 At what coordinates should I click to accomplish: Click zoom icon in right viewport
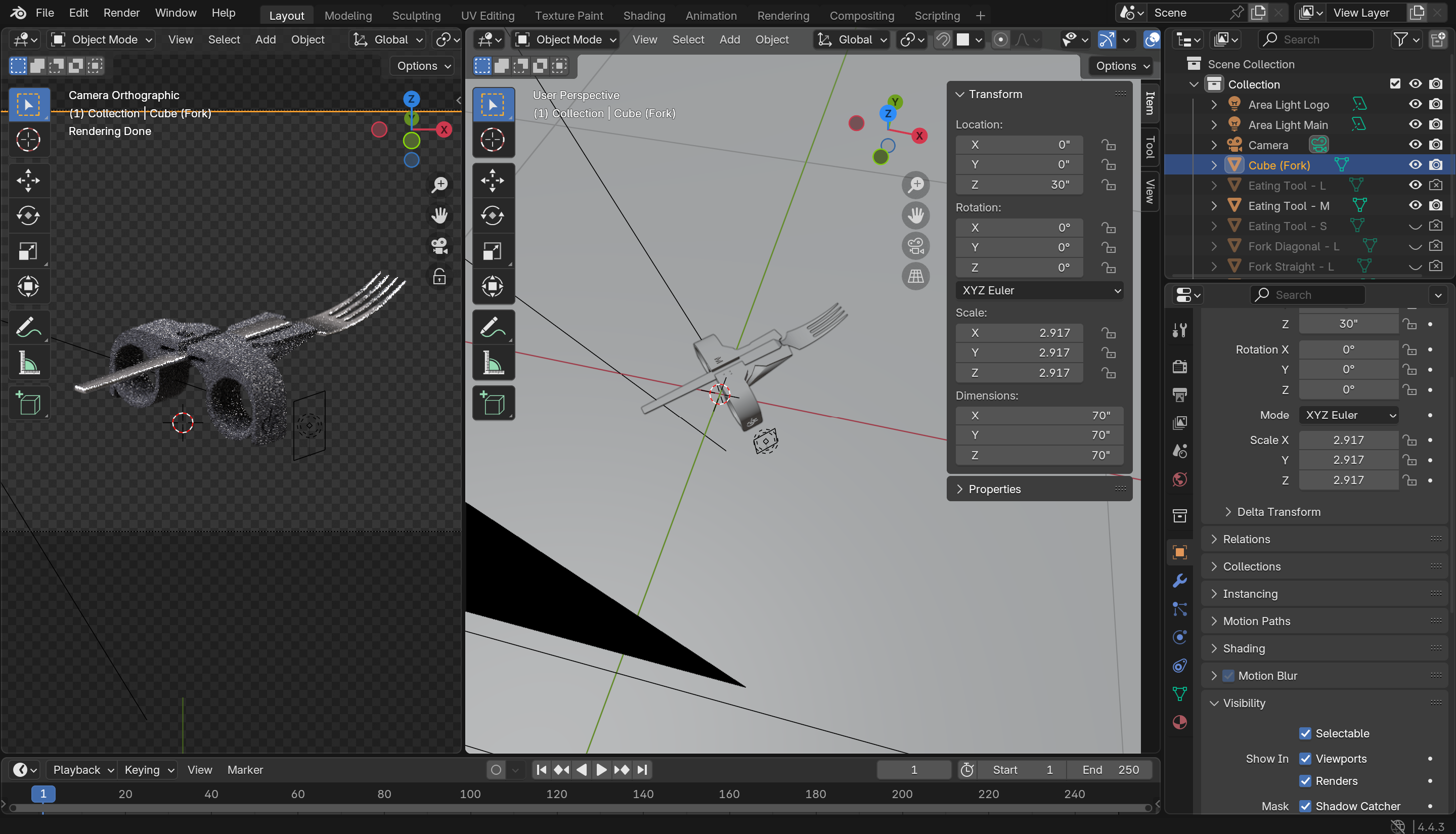click(916, 185)
